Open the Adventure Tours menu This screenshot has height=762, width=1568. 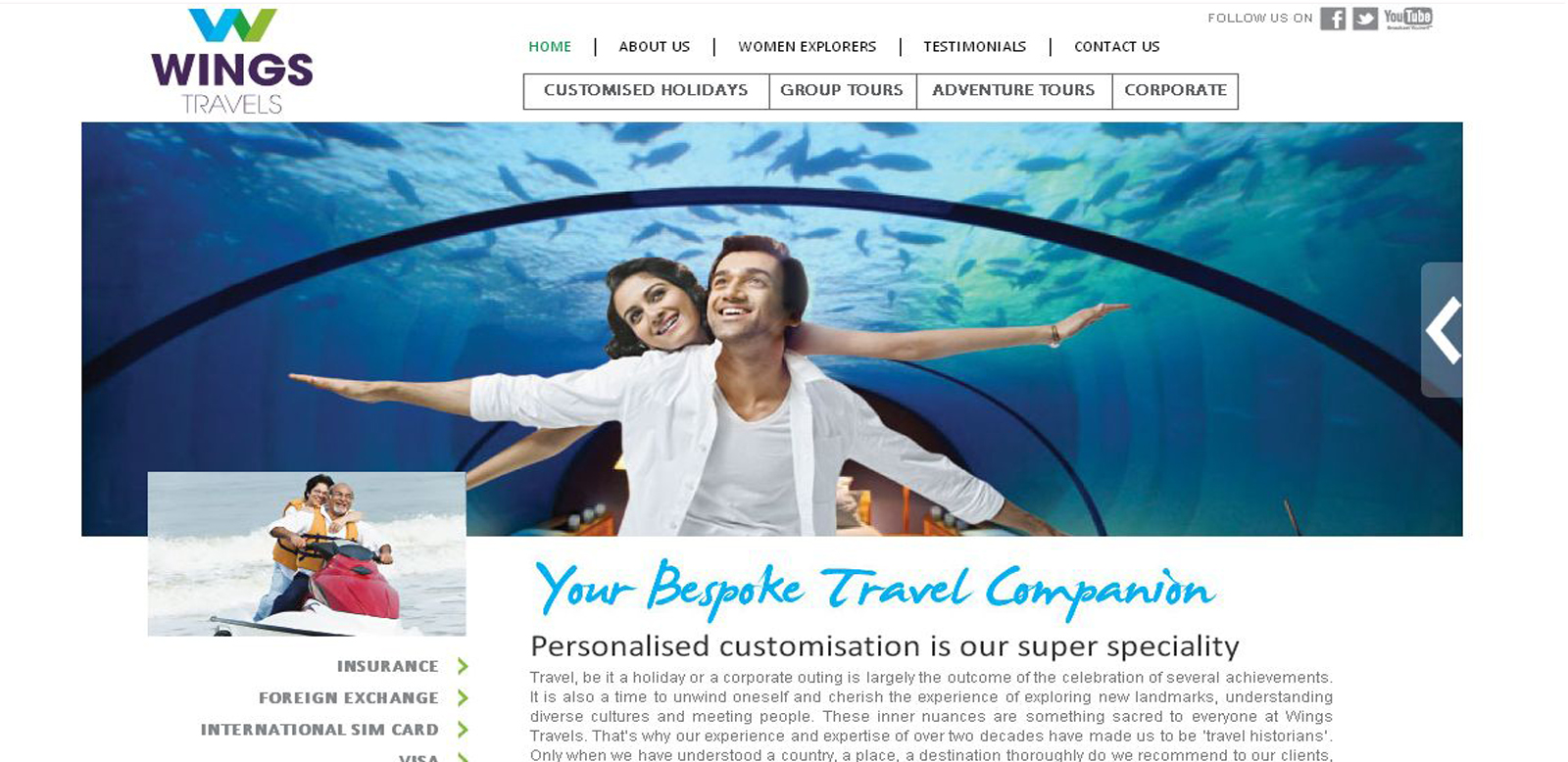1013,91
